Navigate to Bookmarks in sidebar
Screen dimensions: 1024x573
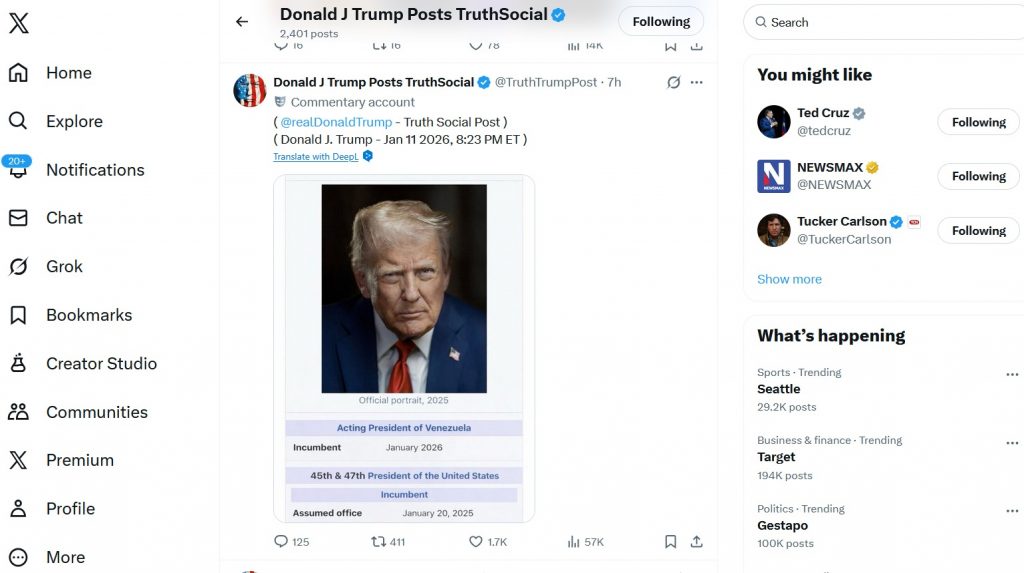coord(88,315)
